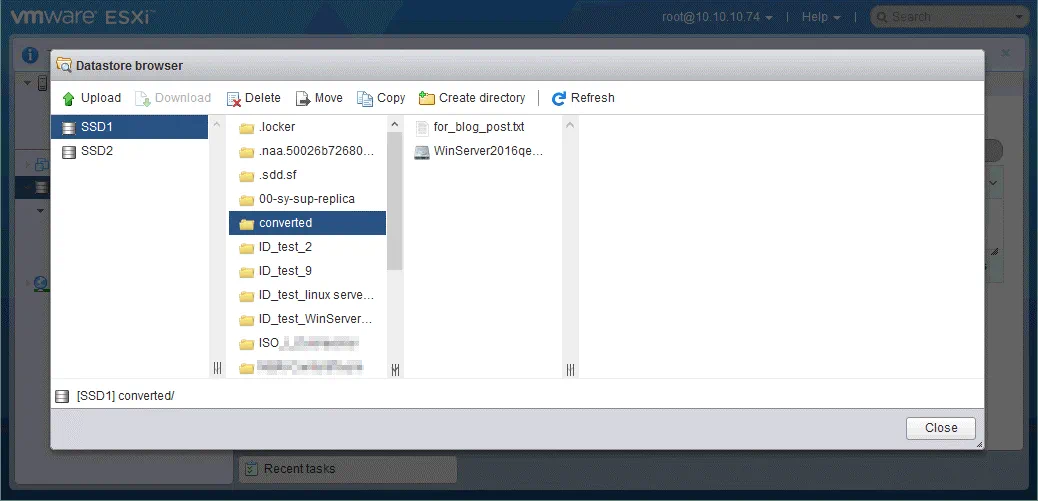The image size is (1038, 501).
Task: Click the Close button in dialog
Action: 940,427
